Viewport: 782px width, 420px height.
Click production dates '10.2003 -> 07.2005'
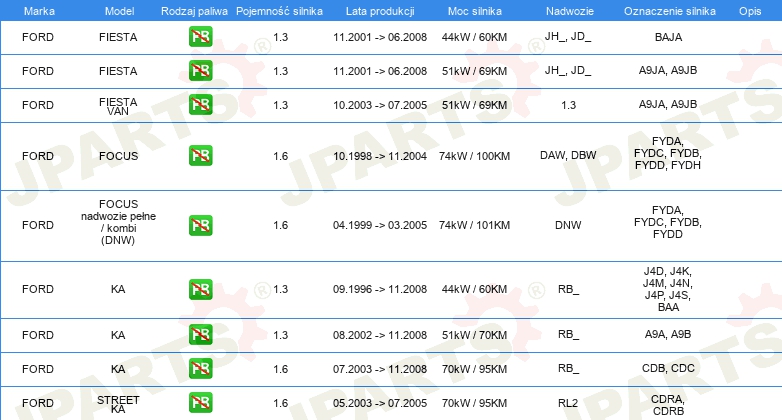tap(380, 105)
